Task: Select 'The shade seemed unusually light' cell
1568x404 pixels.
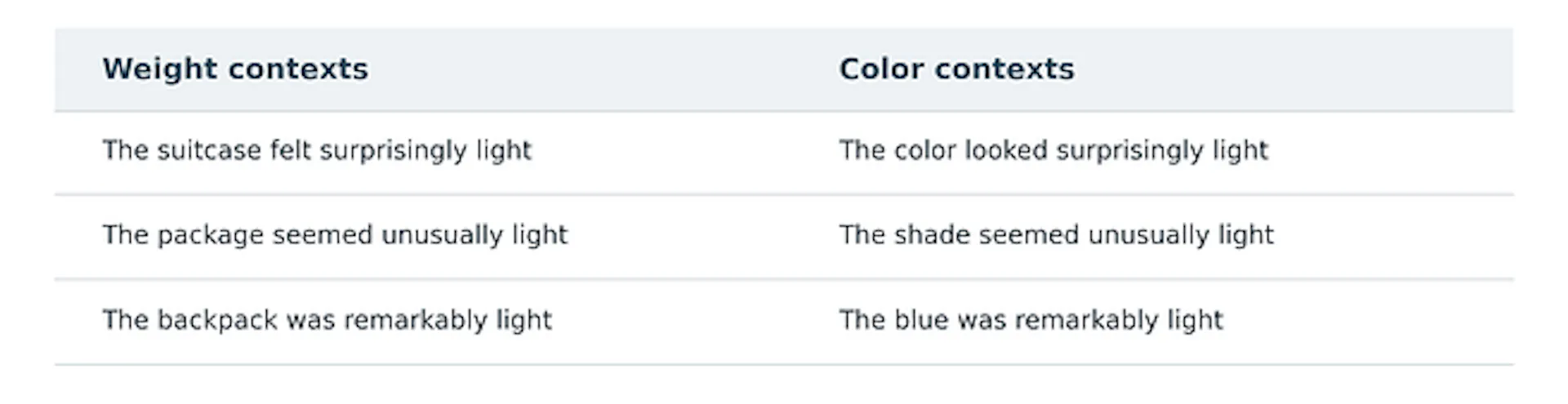Action: (1057, 235)
